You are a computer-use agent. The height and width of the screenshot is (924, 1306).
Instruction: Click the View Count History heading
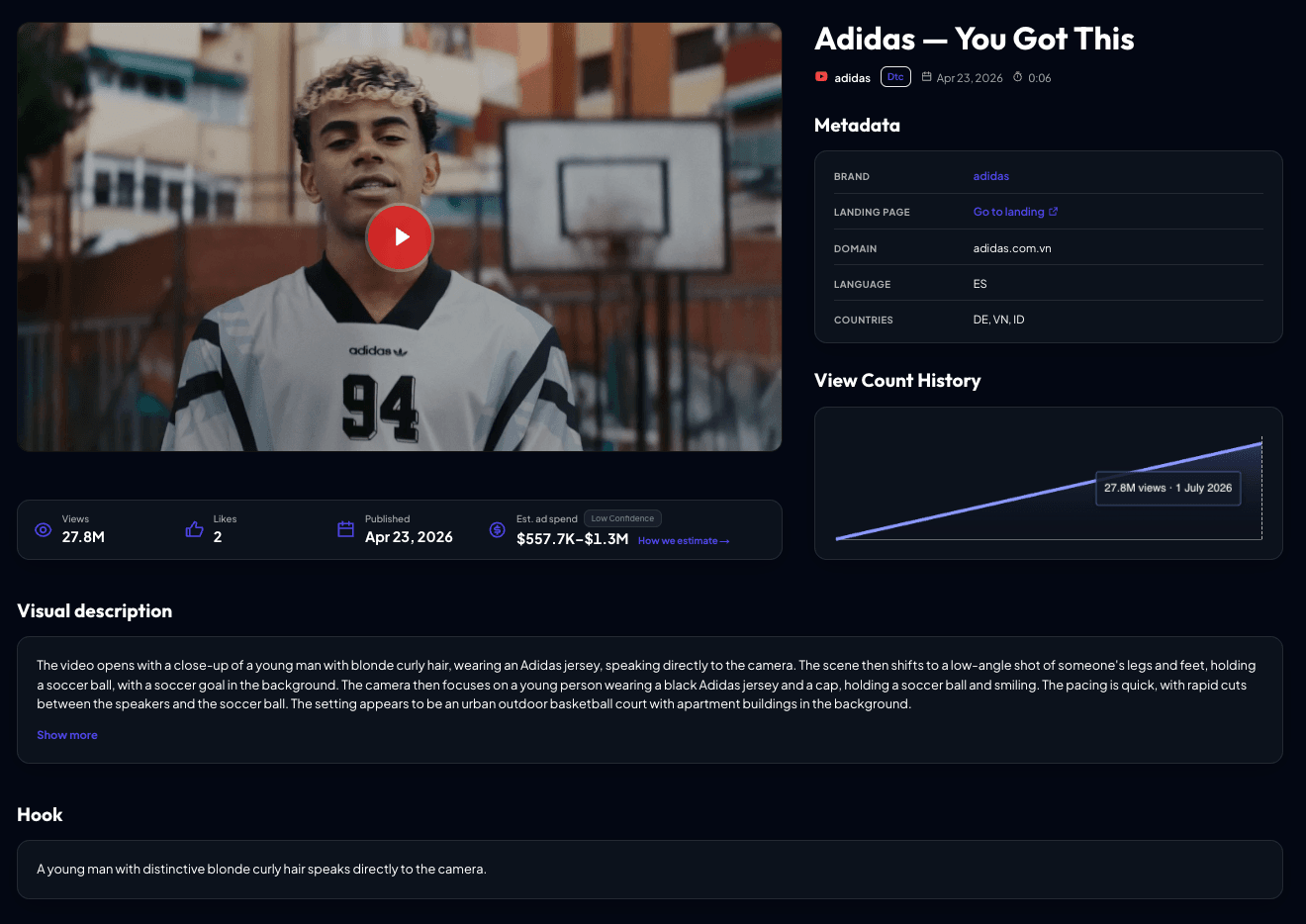click(897, 381)
